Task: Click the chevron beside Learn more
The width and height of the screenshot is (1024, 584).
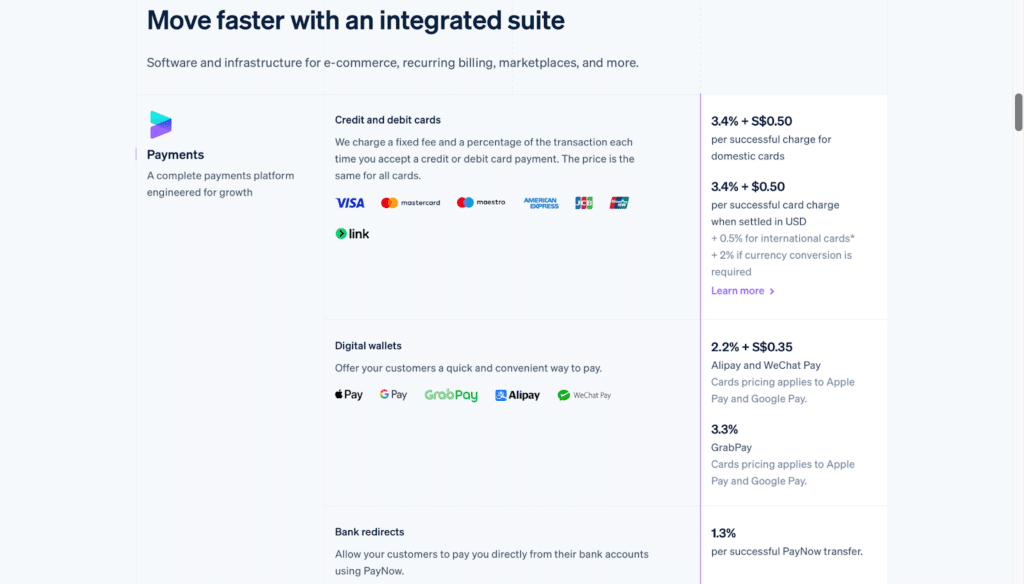Action: click(x=772, y=291)
